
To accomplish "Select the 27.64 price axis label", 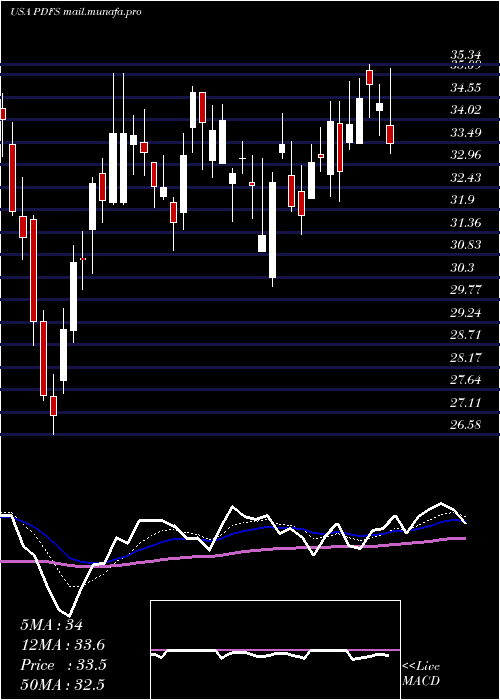I will click(x=466, y=380).
